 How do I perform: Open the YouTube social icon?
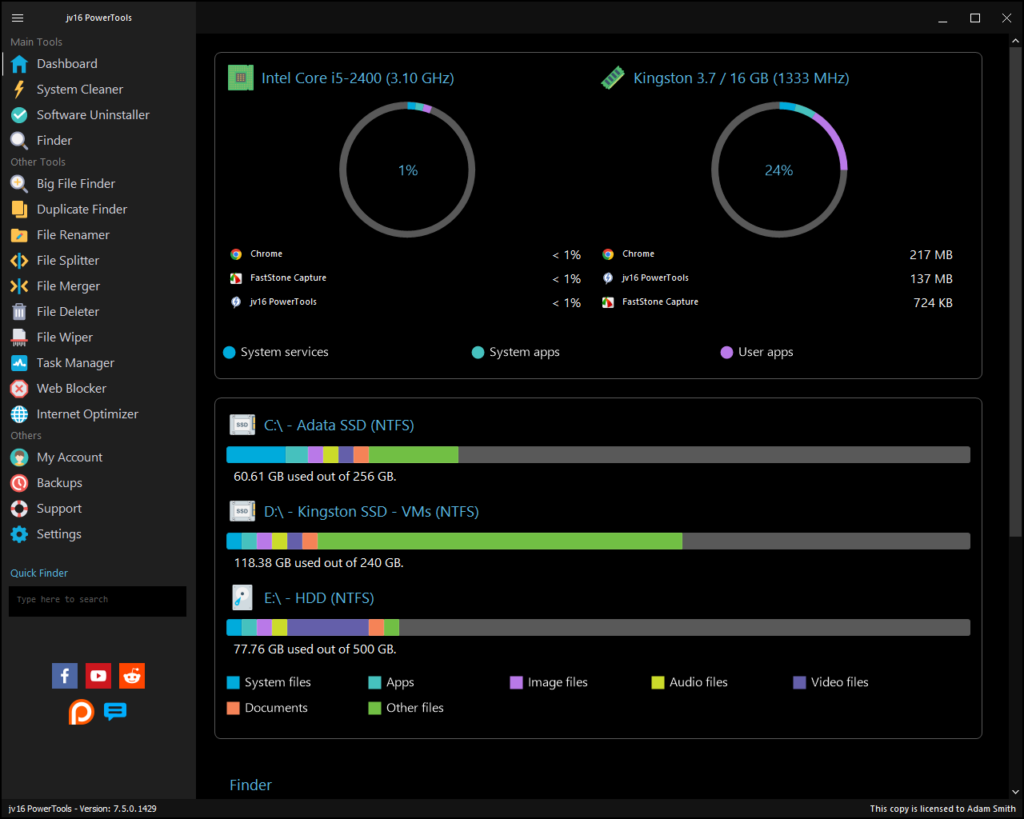pyautogui.click(x=99, y=676)
